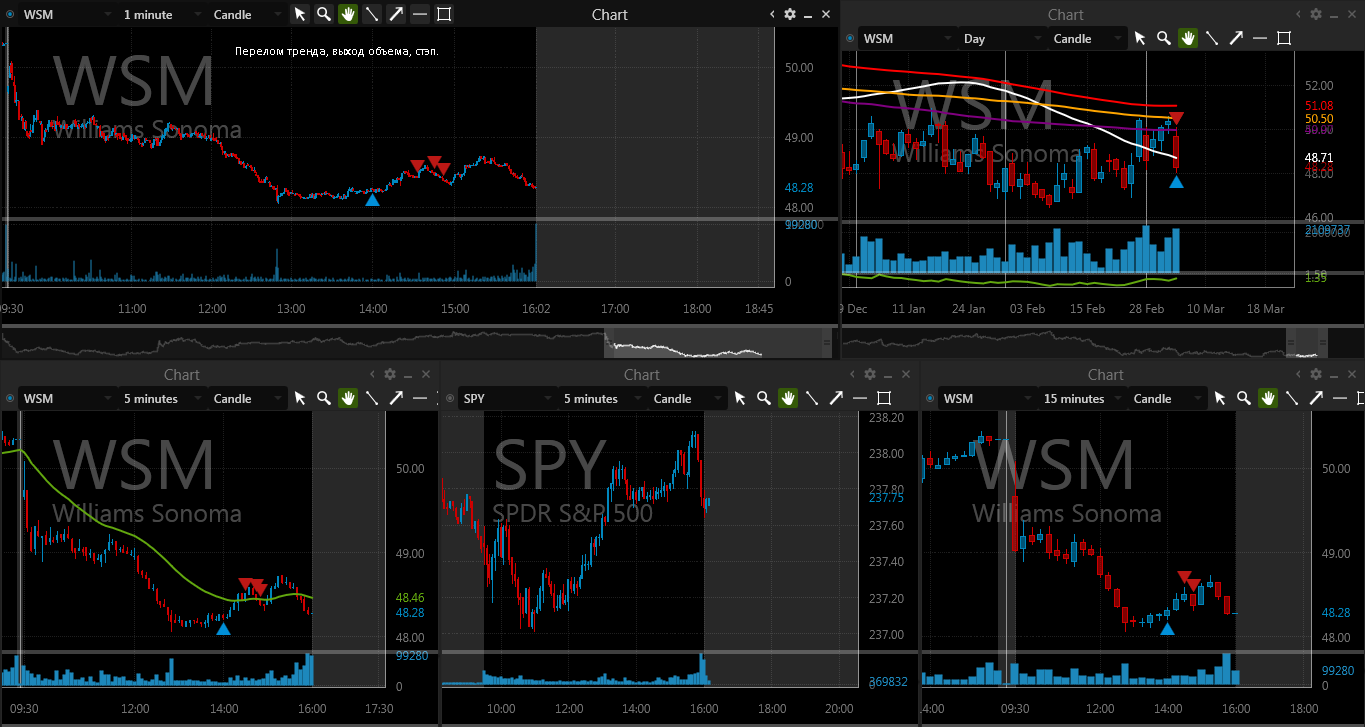Click back chevron in WSM Day chart header
Image resolution: width=1365 pixels, height=727 pixels.
(x=1299, y=14)
